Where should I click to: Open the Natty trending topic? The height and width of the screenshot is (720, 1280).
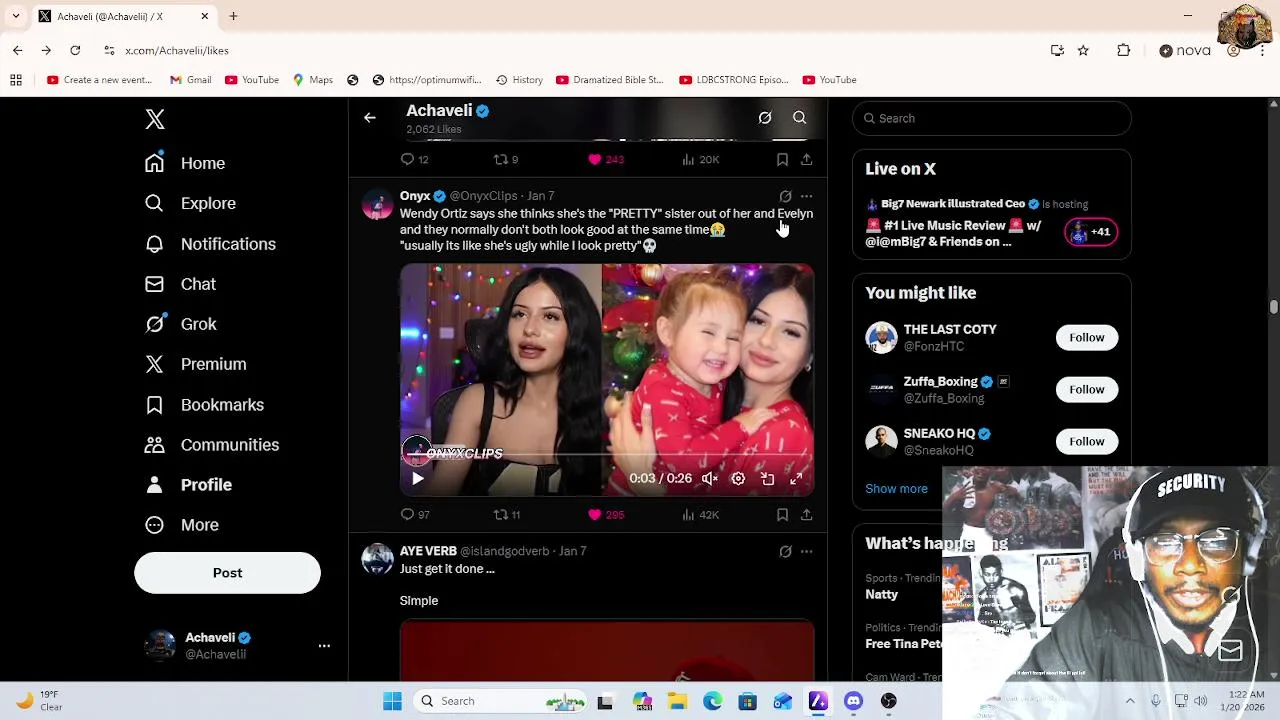click(x=882, y=594)
